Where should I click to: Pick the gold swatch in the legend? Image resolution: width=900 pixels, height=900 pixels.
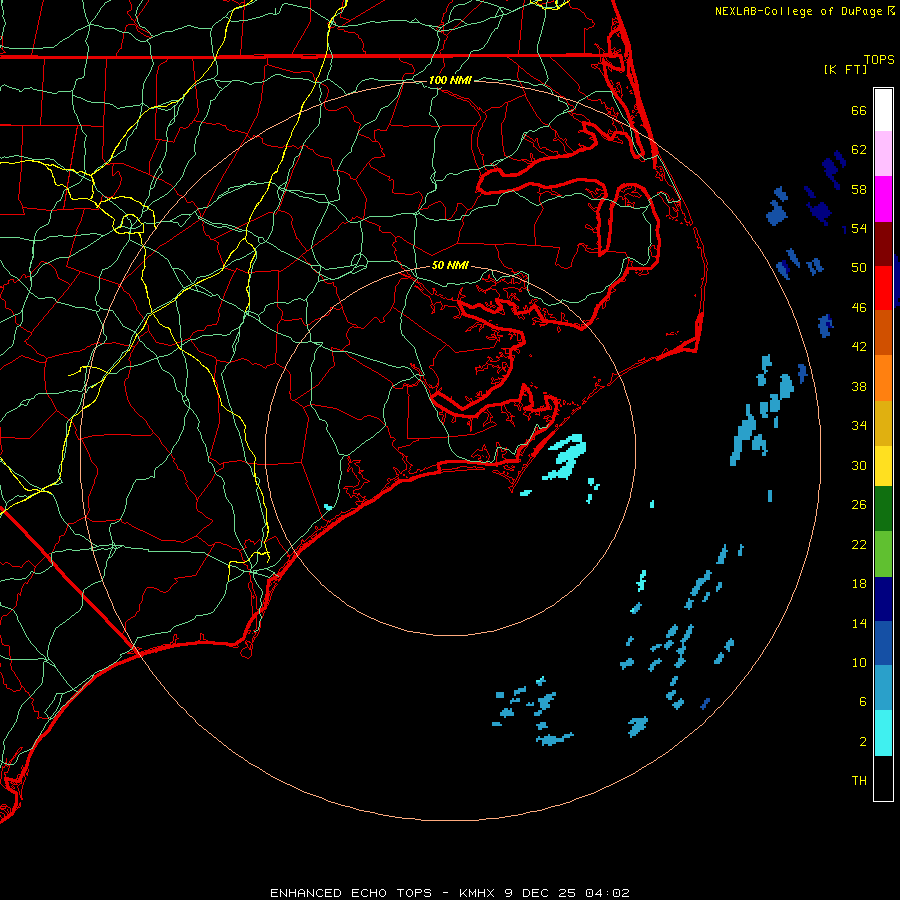(x=883, y=423)
